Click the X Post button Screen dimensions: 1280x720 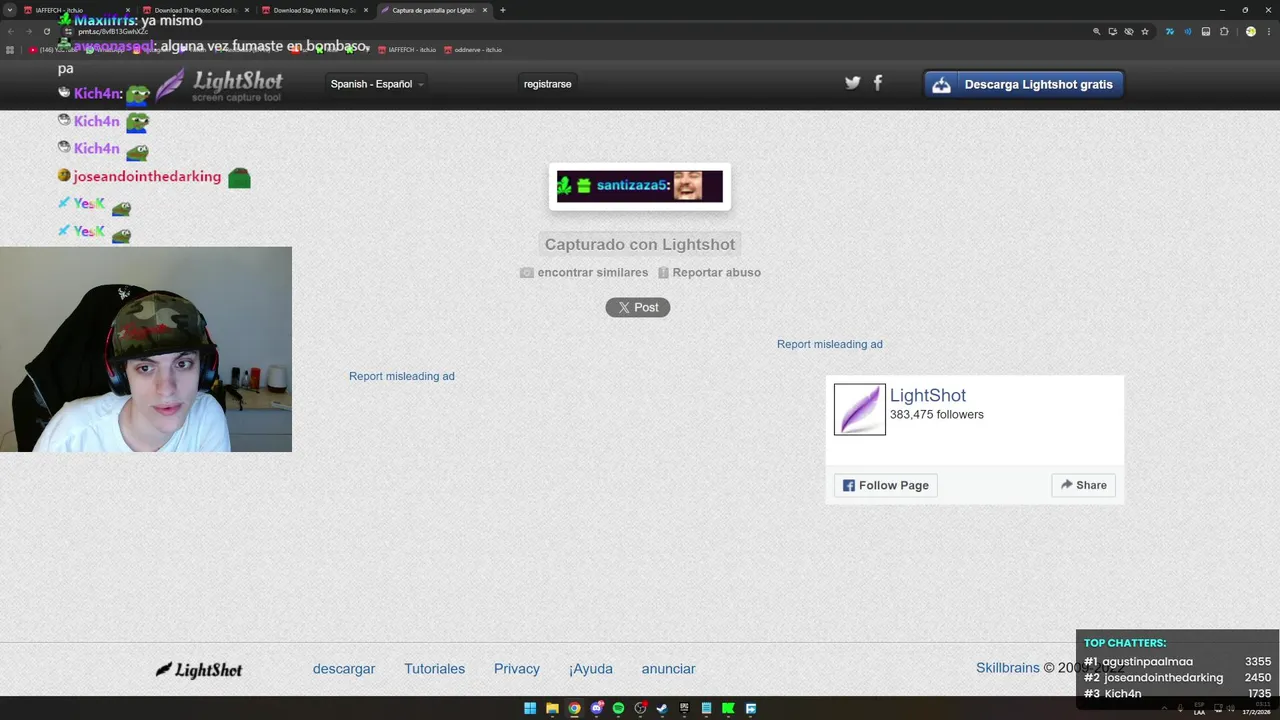[x=638, y=307]
